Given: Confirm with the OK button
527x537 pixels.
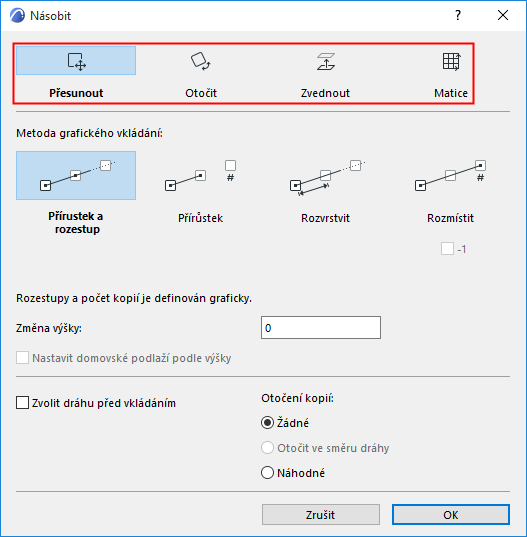Looking at the screenshot, I should point(451,514).
